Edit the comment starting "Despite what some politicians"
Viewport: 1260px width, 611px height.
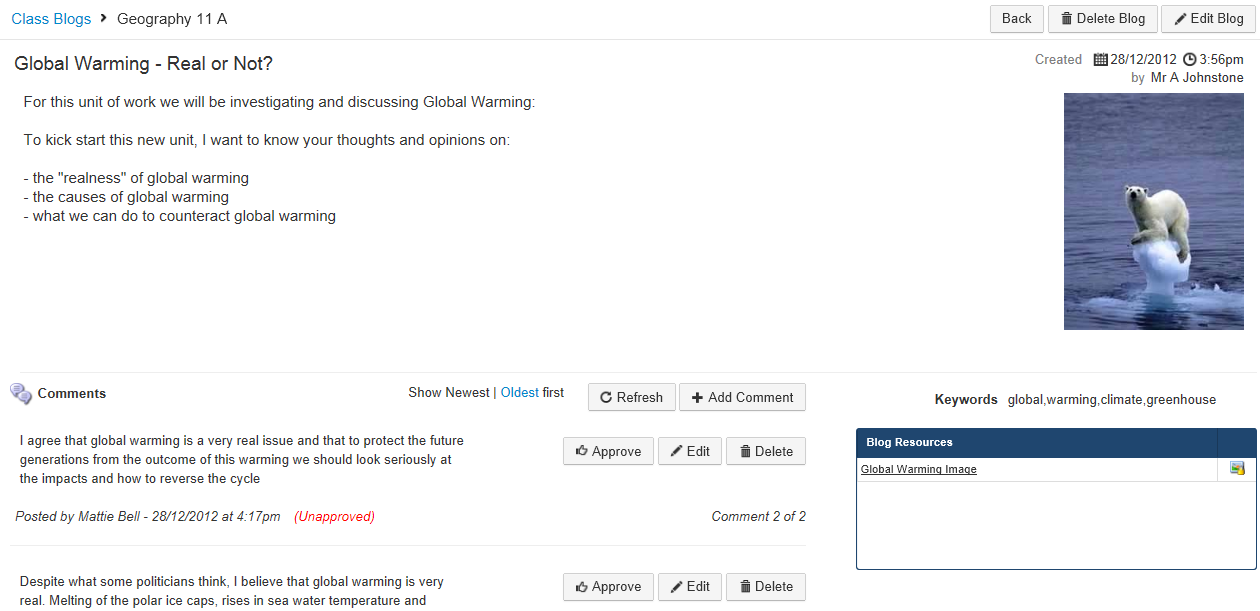tap(689, 587)
